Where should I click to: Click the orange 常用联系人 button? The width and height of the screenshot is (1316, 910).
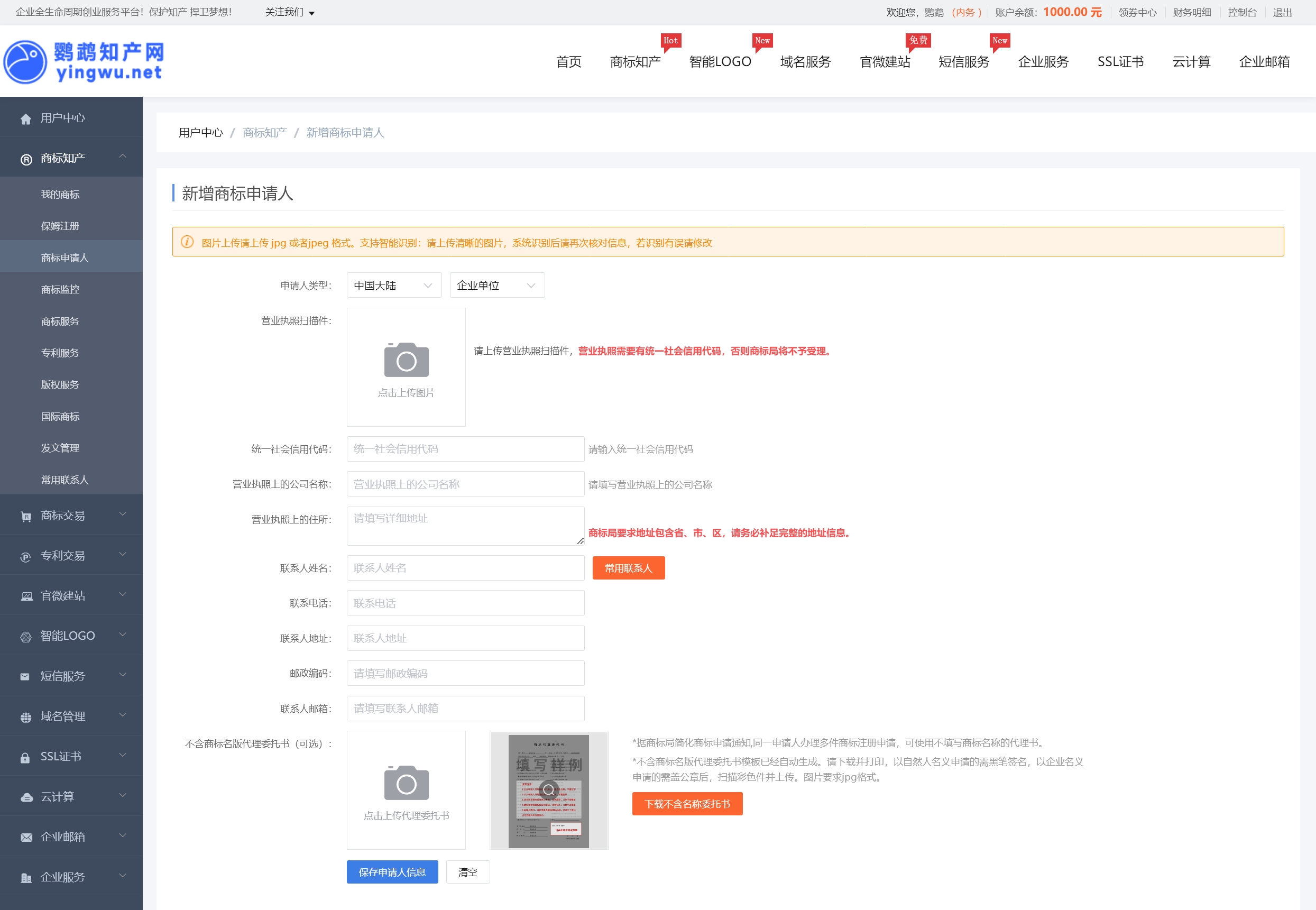point(628,568)
